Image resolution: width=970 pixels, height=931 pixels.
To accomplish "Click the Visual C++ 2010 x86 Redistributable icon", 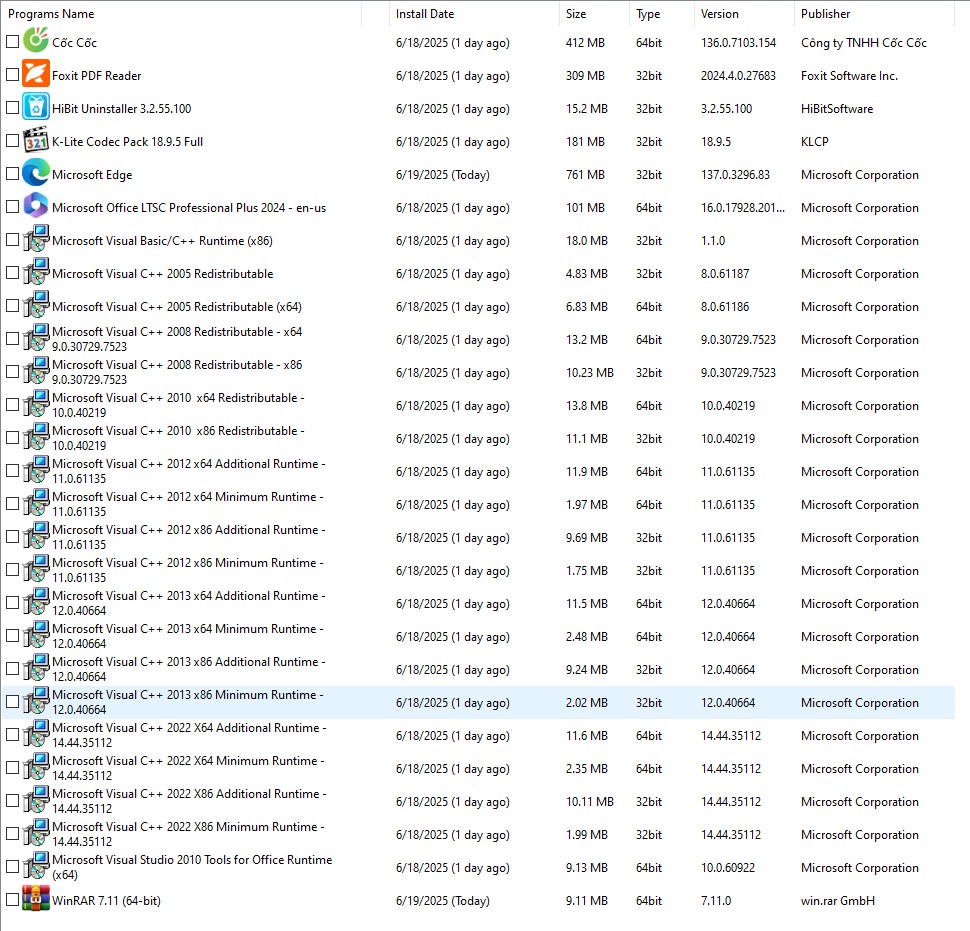I will click(36, 437).
